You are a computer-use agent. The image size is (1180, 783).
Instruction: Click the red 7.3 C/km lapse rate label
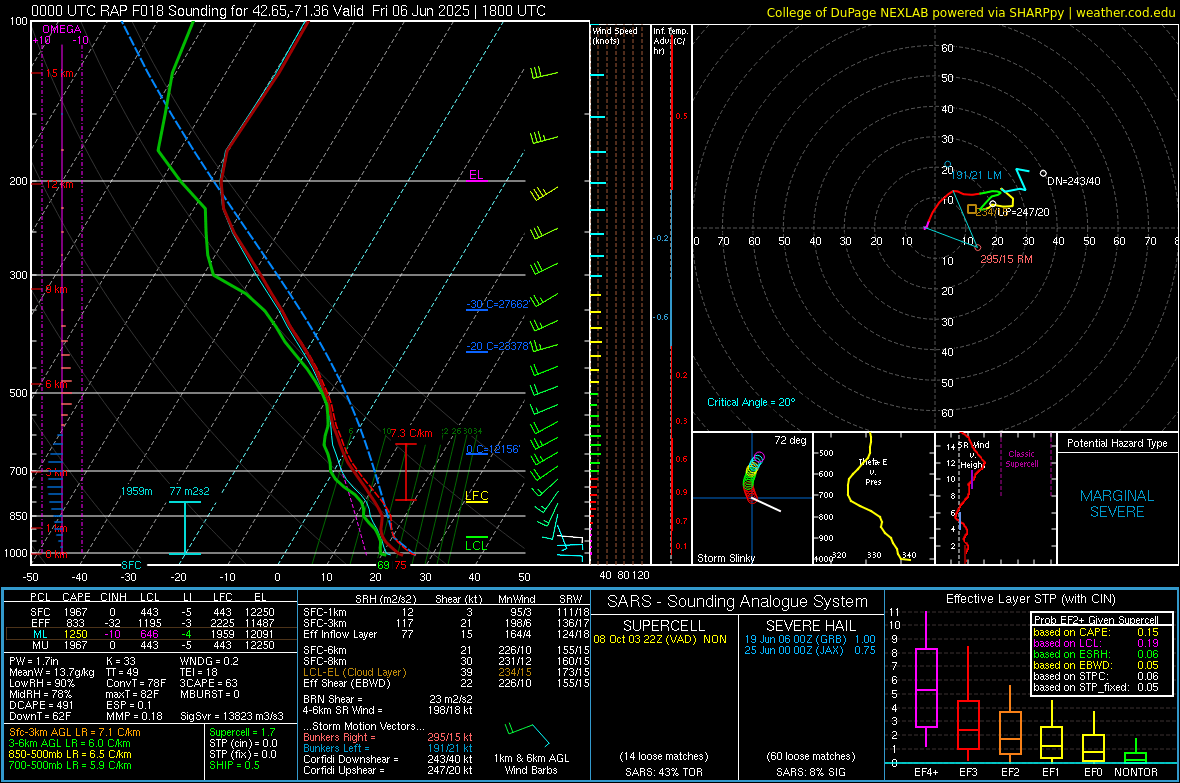tap(411, 433)
